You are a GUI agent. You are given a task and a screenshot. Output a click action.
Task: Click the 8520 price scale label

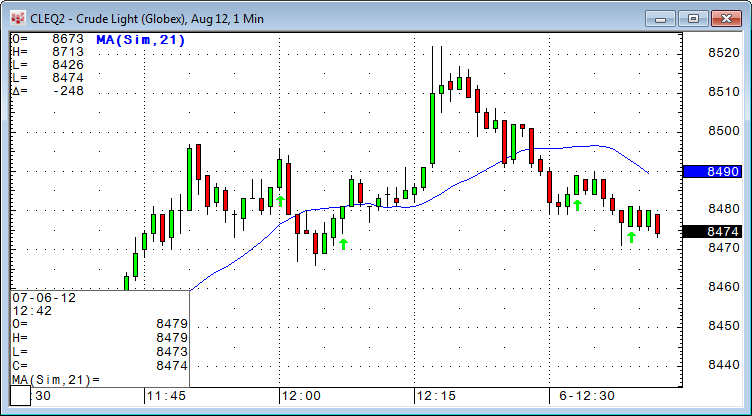point(723,52)
